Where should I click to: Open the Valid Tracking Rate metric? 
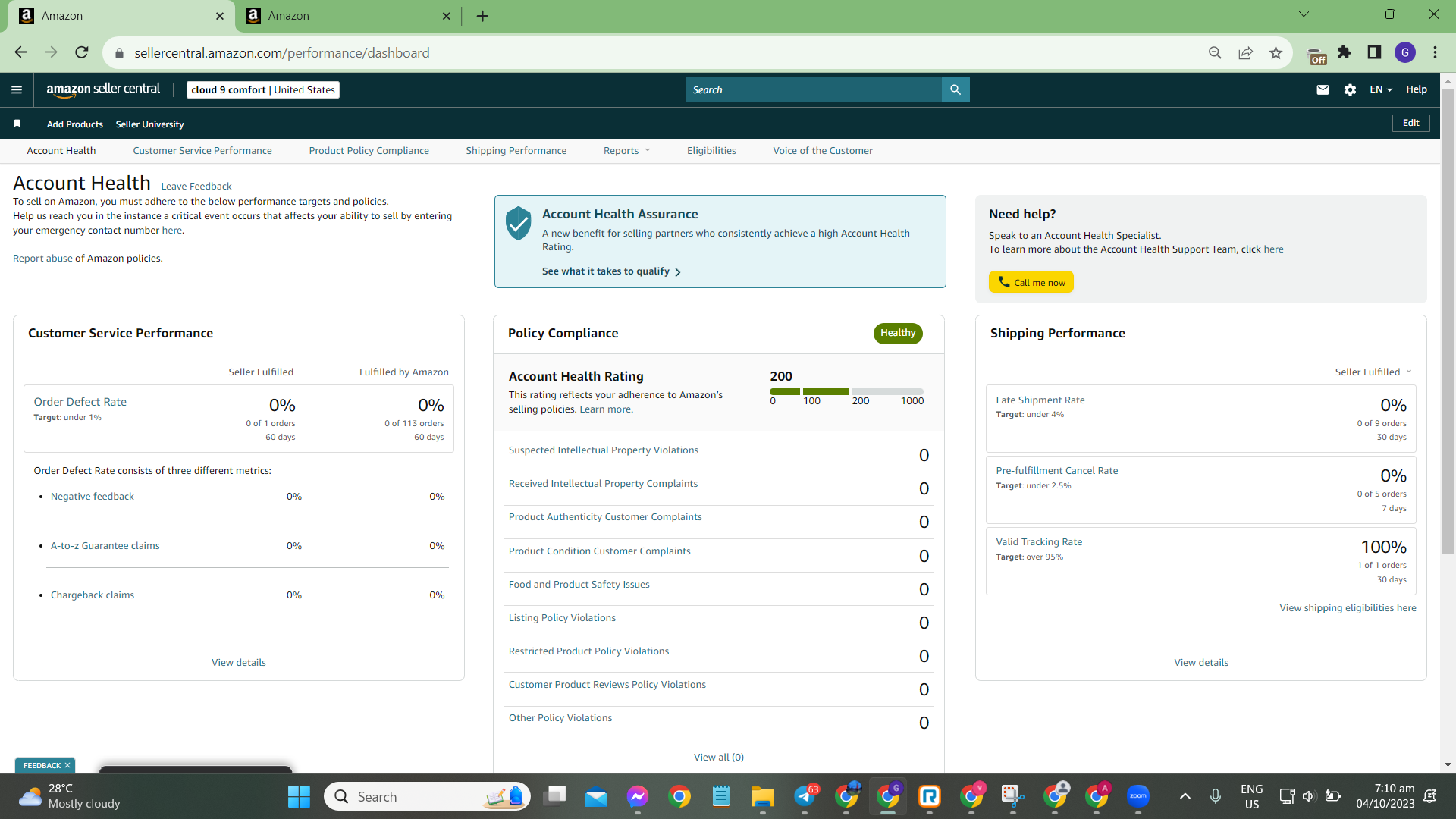(x=1039, y=541)
